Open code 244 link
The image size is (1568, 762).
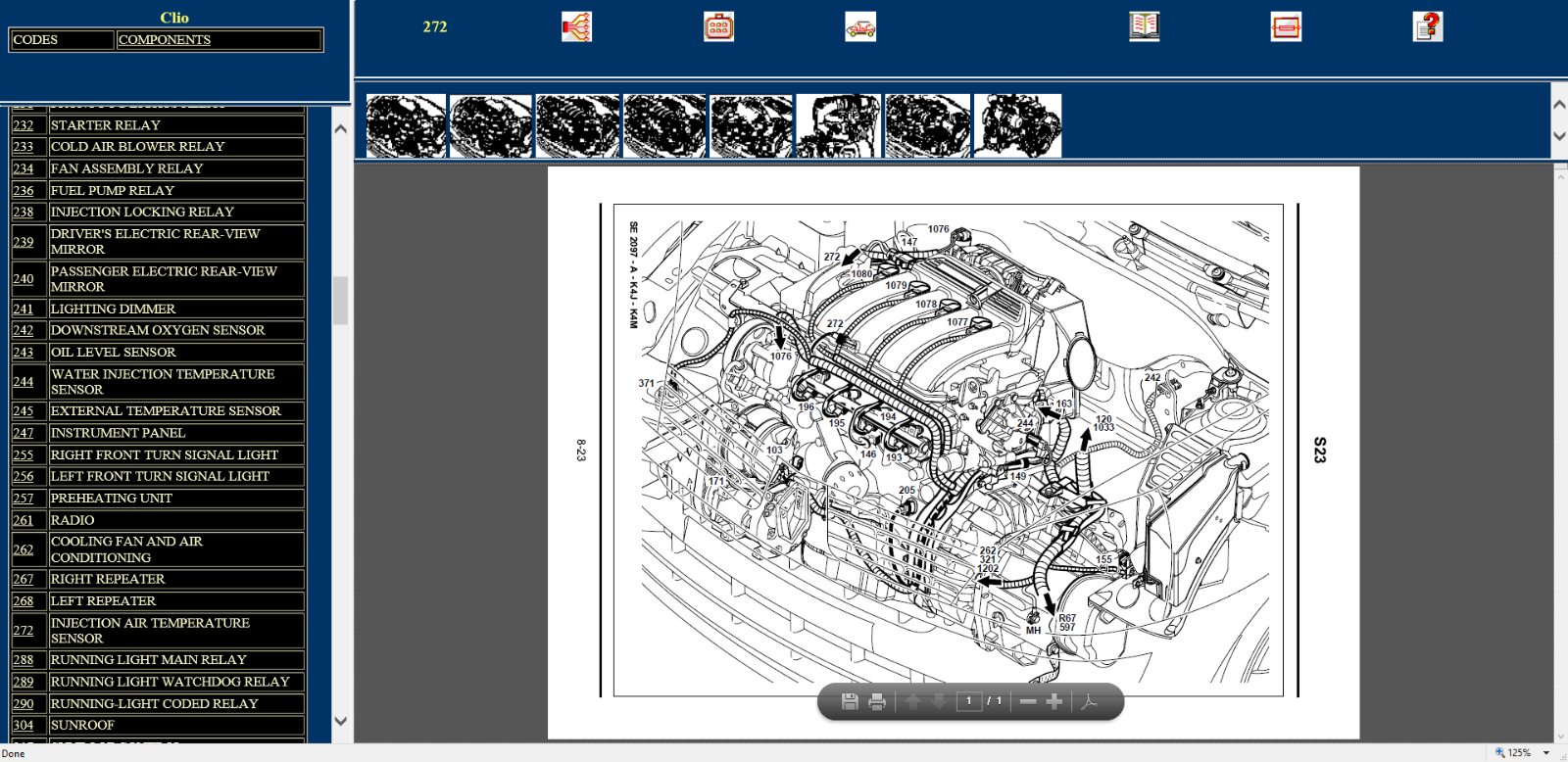(23, 382)
